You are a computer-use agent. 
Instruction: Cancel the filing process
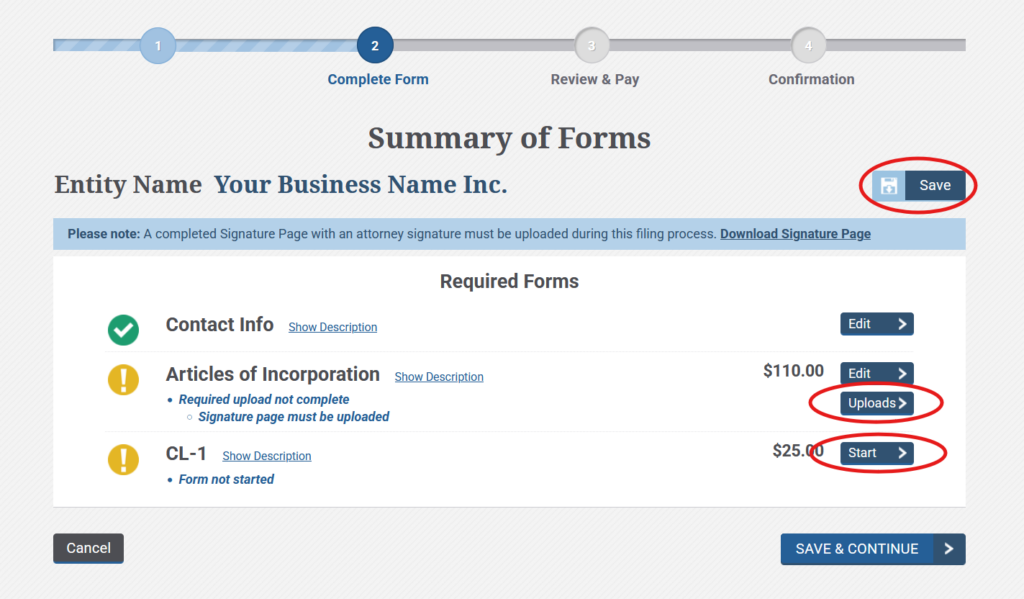point(88,548)
